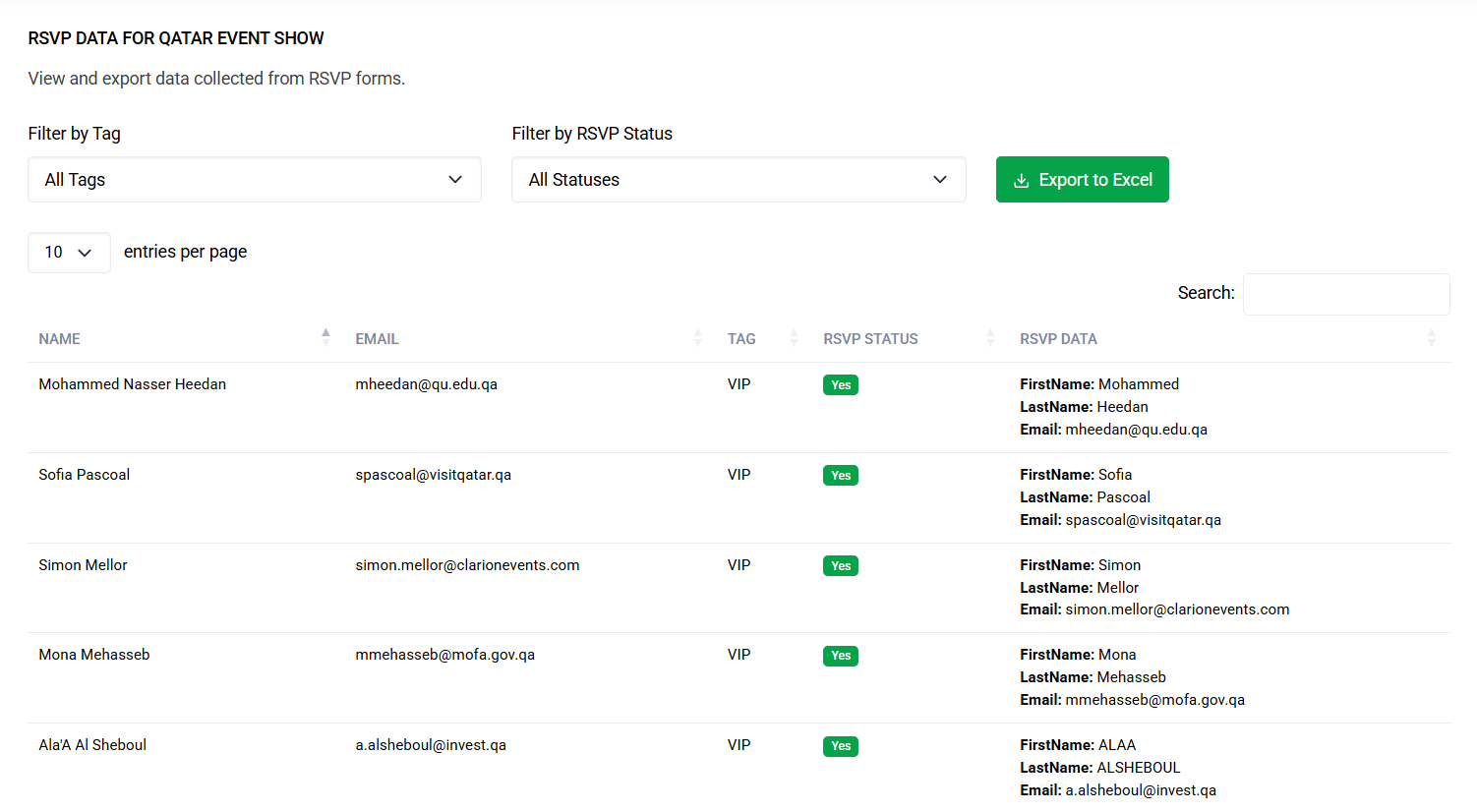Image resolution: width=1477 pixels, height=812 pixels.
Task: Click the chevron on the All Statuses dropdown
Action: pyautogui.click(x=940, y=179)
